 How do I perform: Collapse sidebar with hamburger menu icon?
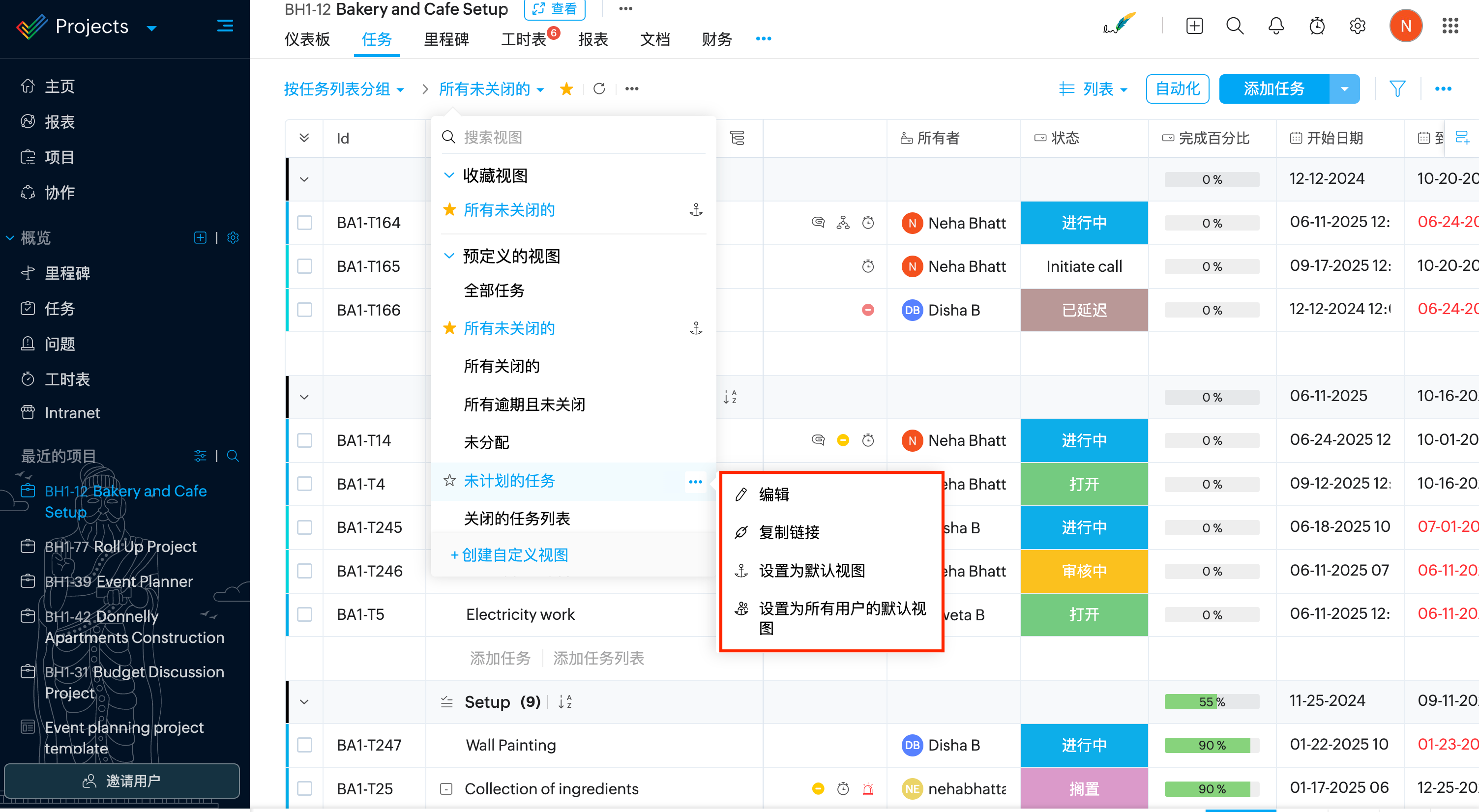225,26
